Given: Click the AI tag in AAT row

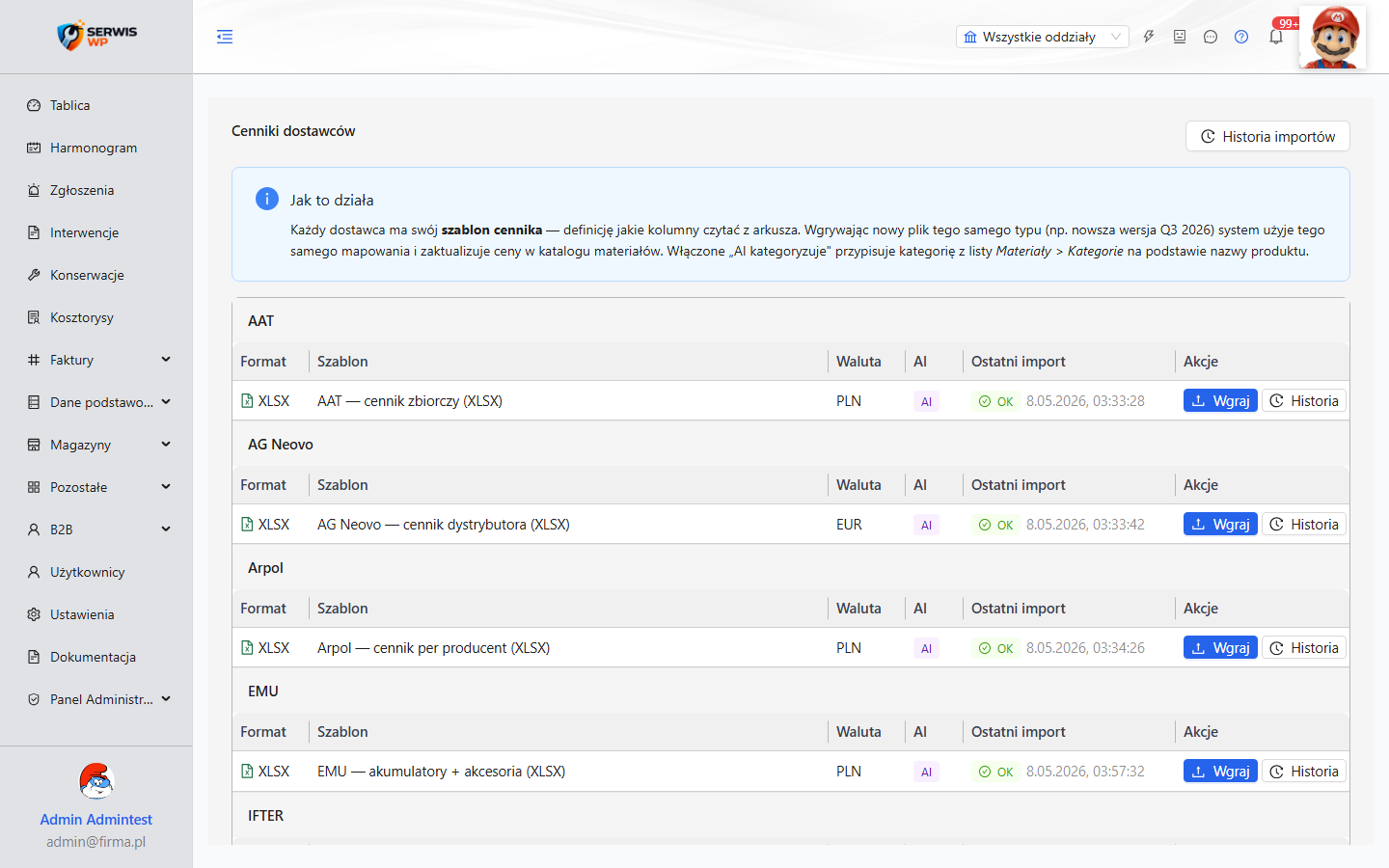Looking at the screenshot, I should pos(926,401).
